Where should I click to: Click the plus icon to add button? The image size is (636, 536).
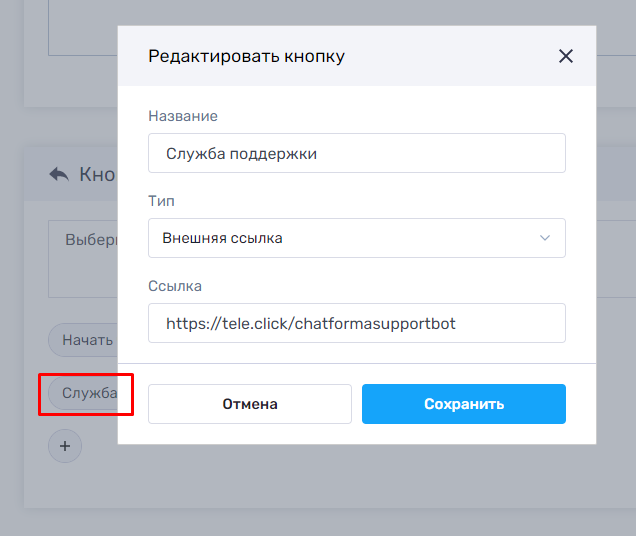pyautogui.click(x=65, y=446)
